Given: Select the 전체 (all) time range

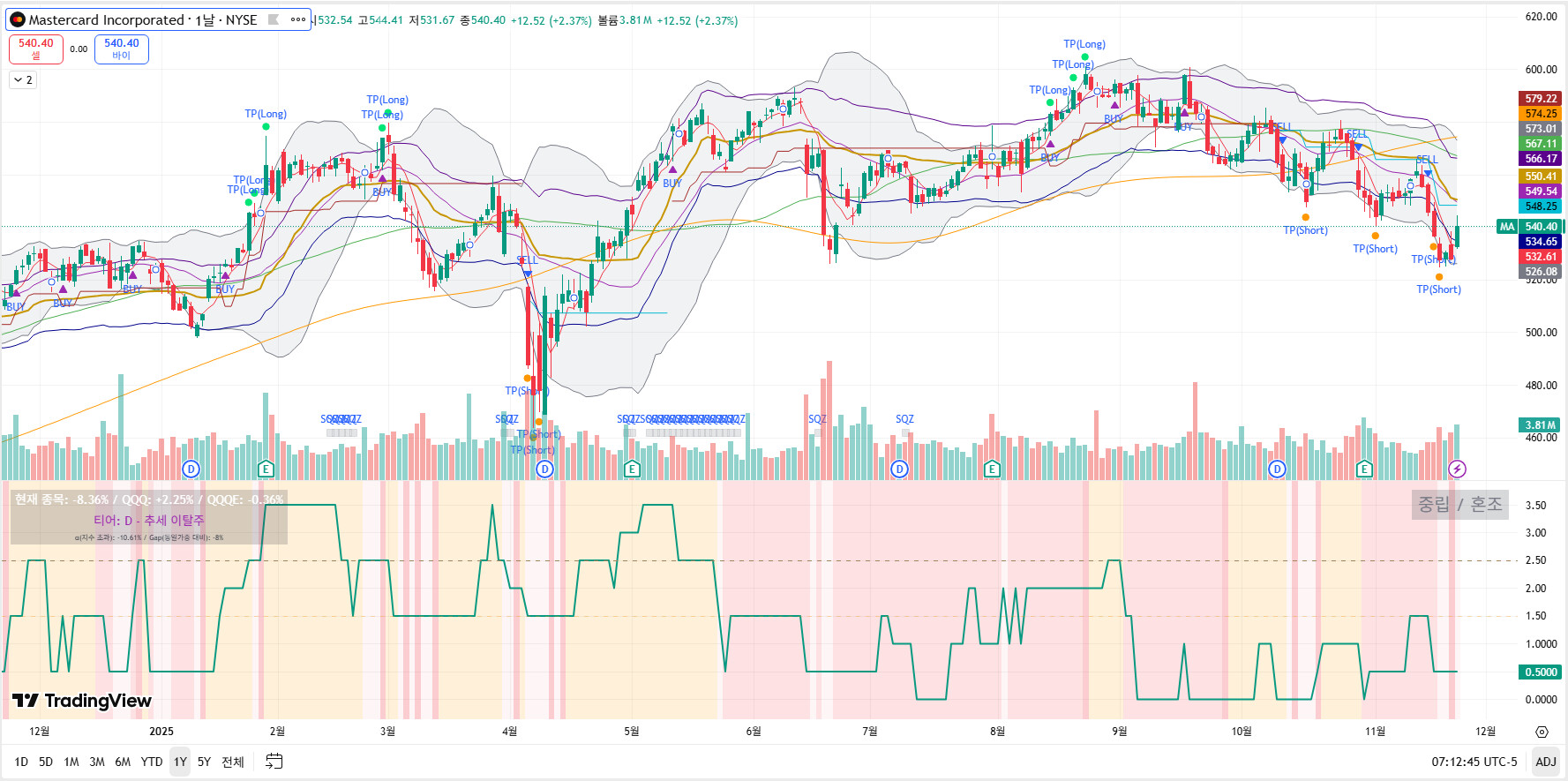Looking at the screenshot, I should (233, 762).
